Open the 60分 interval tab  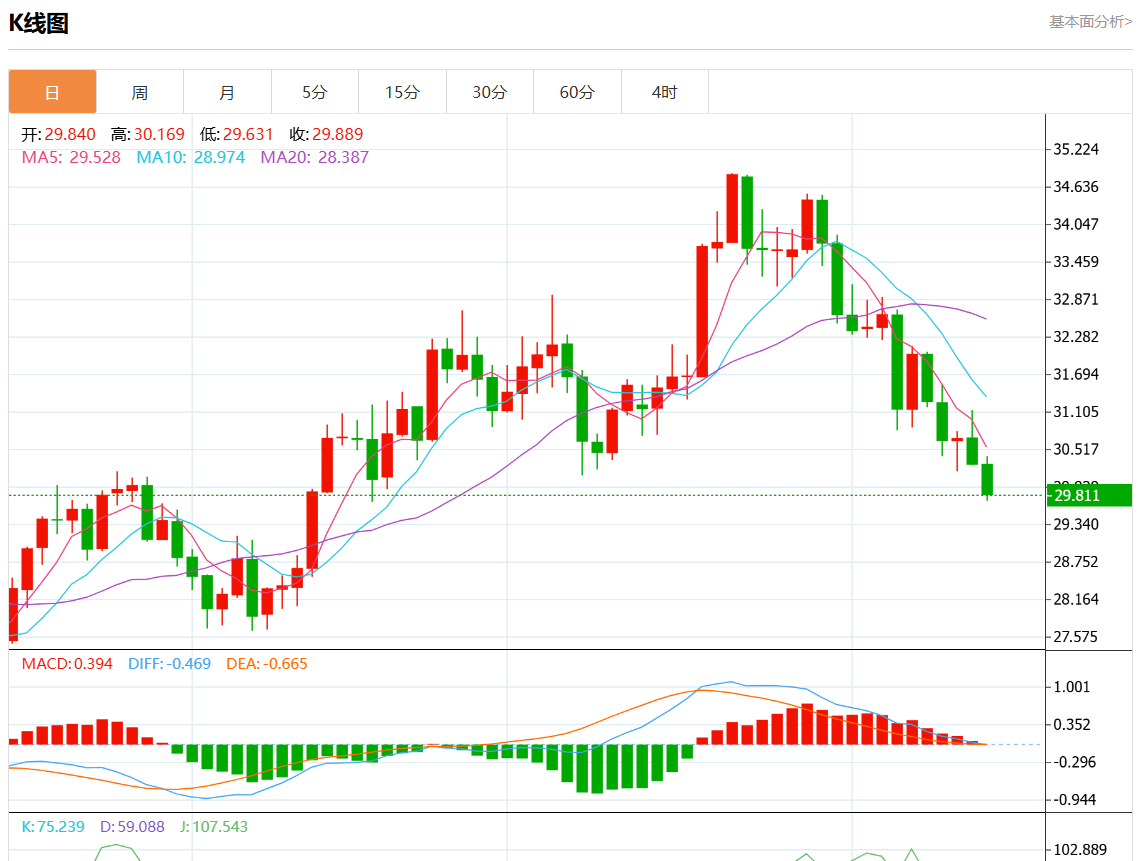(x=577, y=92)
